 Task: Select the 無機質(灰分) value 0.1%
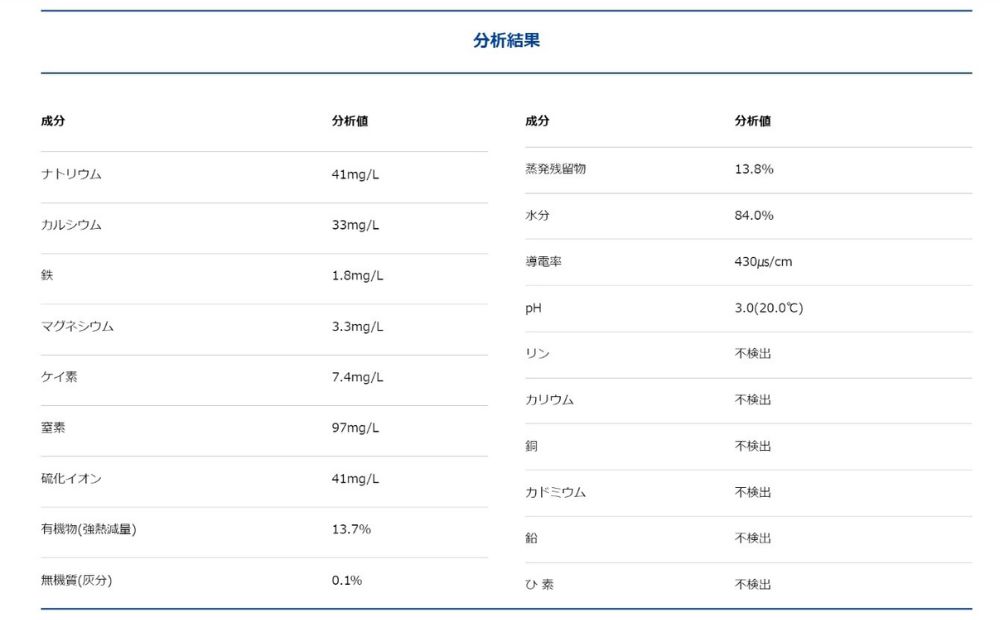[x=346, y=580]
